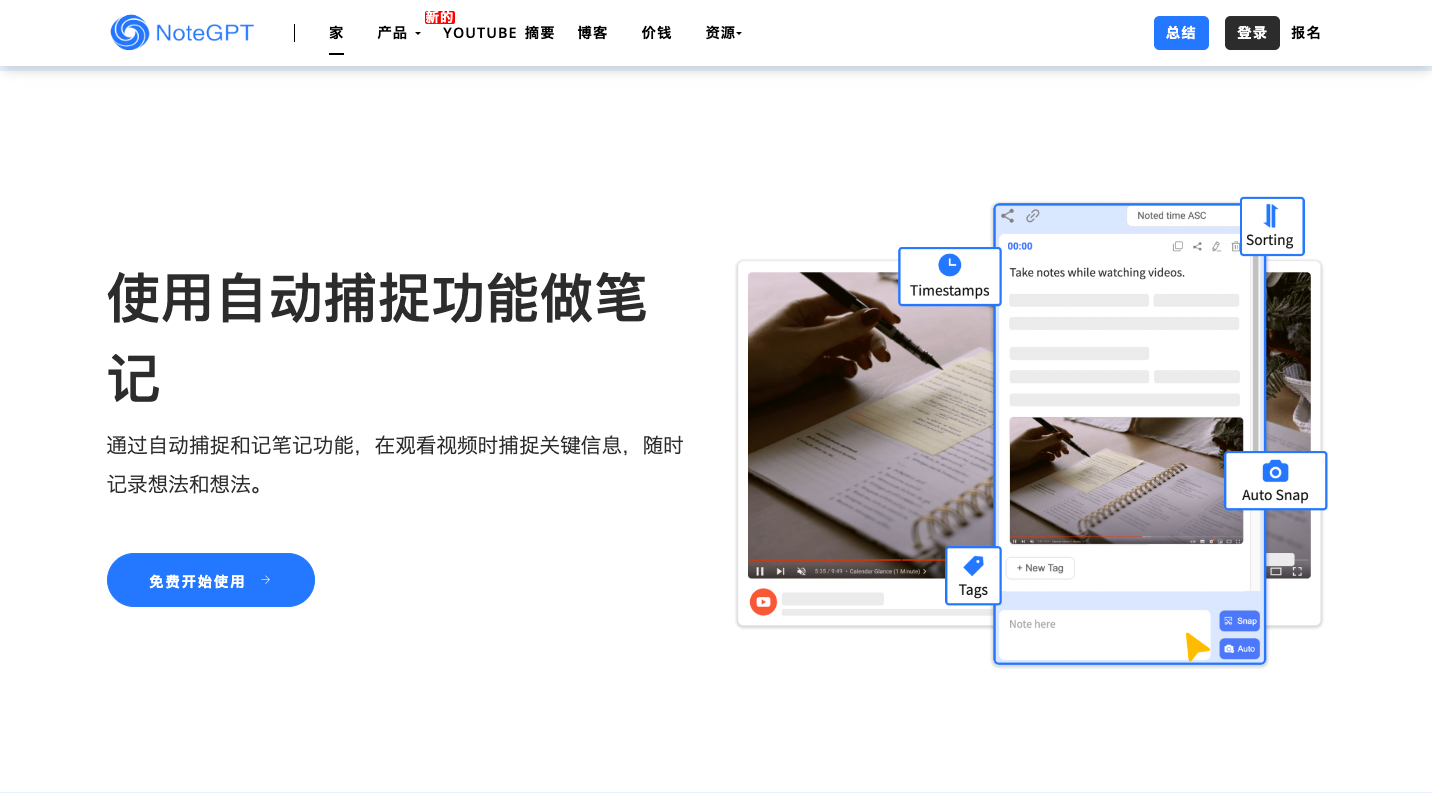Toggle fullscreen on the video player
This screenshot has height=793, width=1432.
pyautogui.click(x=1297, y=571)
